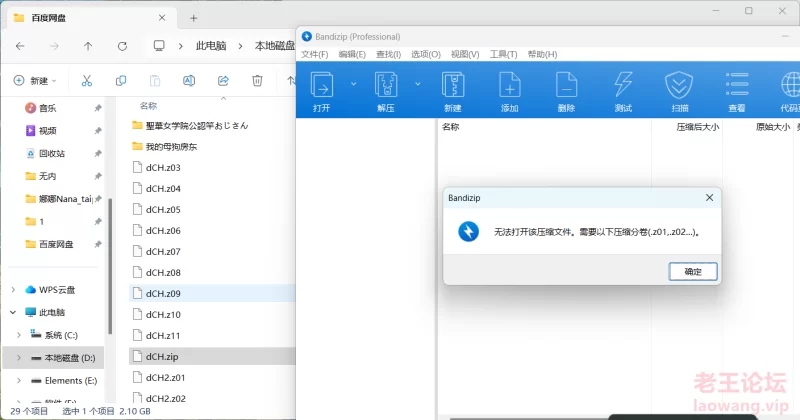Image resolution: width=800 pixels, height=420 pixels.
Task: Expand 系统 (C:) drive node
Action: pos(19,335)
